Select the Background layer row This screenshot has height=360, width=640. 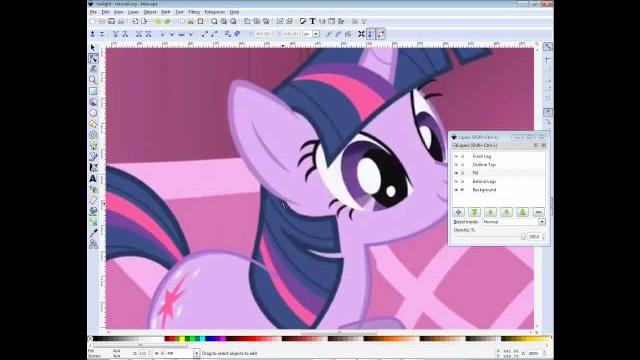click(x=499, y=190)
